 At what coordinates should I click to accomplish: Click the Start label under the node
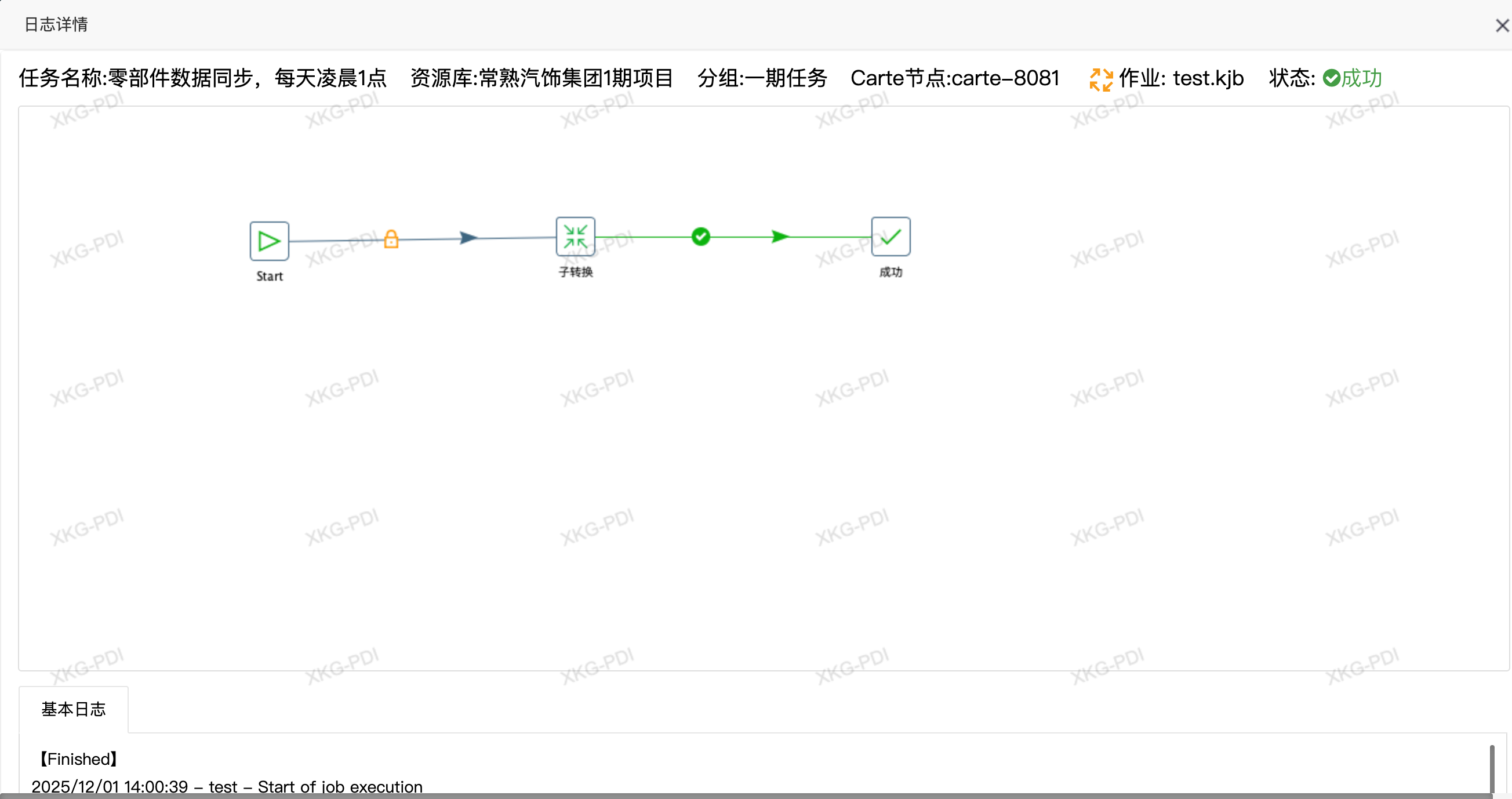[269, 277]
